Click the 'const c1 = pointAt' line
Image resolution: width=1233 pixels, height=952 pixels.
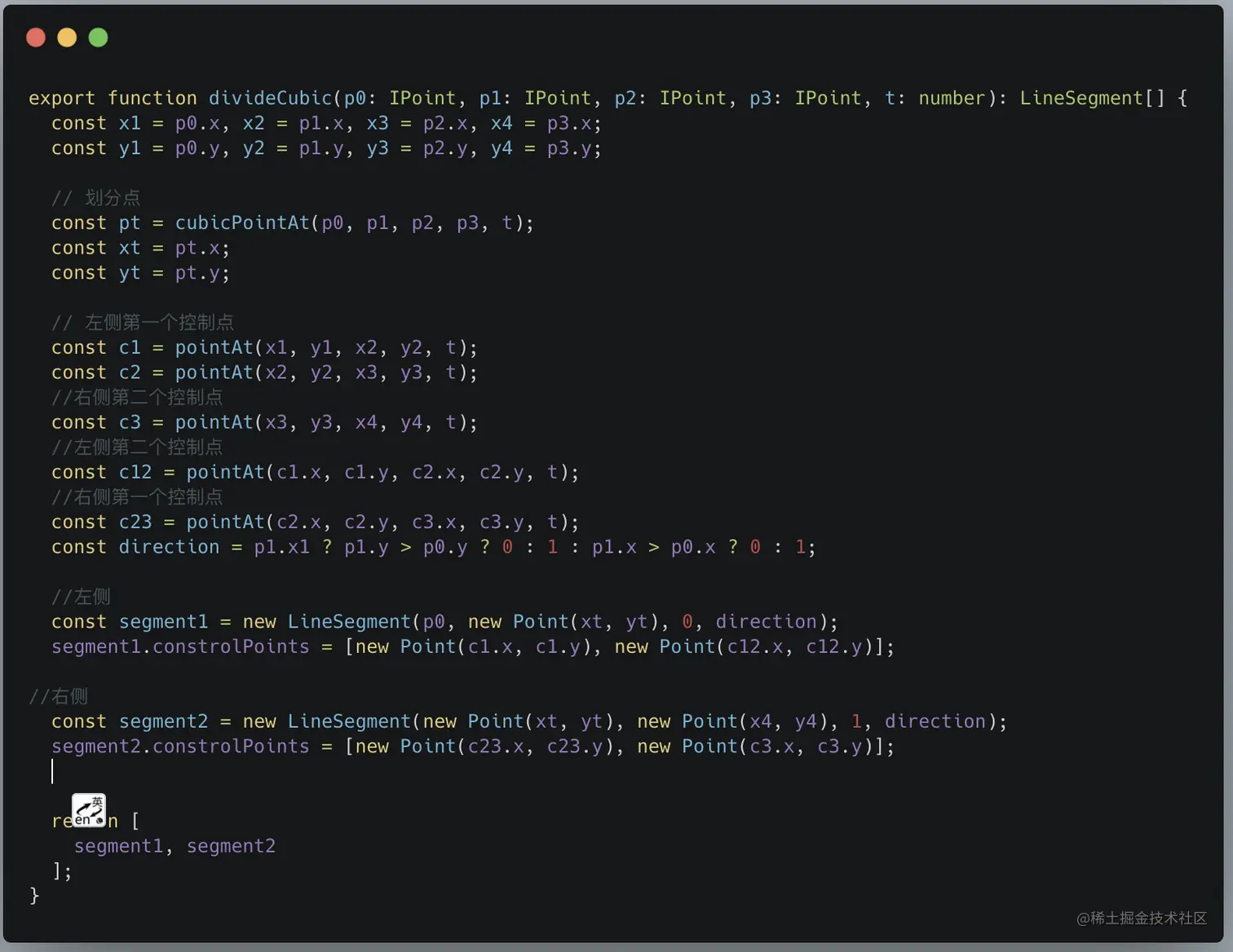pyautogui.click(x=264, y=347)
